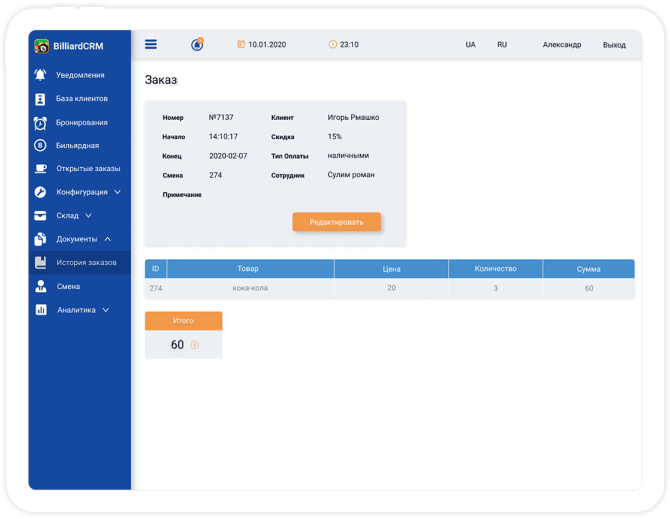Click the Открытые заказы cup icon
The width and height of the screenshot is (670, 519).
(40, 169)
